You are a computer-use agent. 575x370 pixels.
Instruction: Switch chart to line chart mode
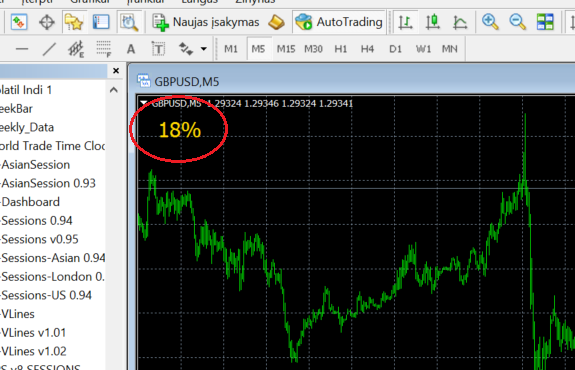coord(460,22)
